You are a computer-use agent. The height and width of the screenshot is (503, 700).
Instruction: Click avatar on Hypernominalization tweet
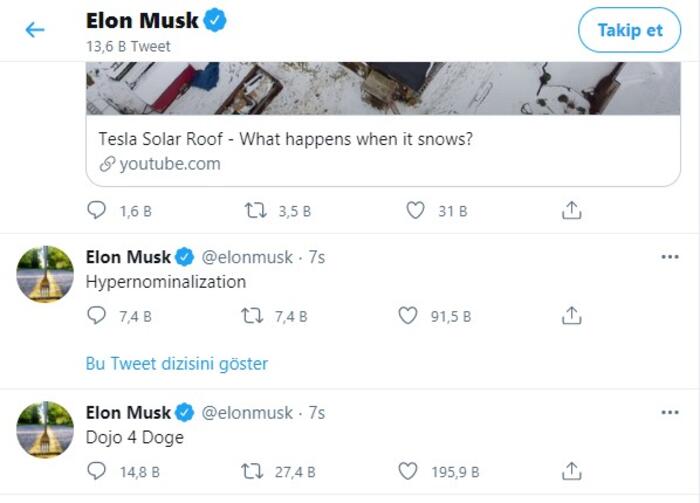pos(45,274)
